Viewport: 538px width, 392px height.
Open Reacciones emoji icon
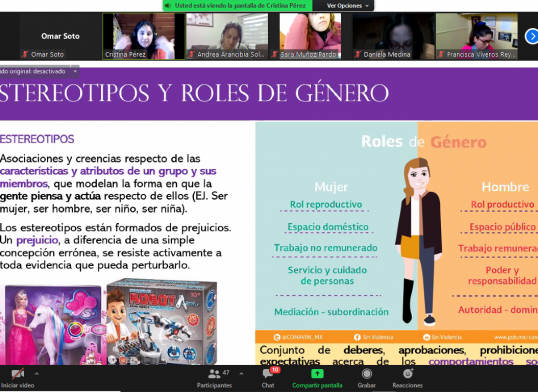(x=407, y=373)
